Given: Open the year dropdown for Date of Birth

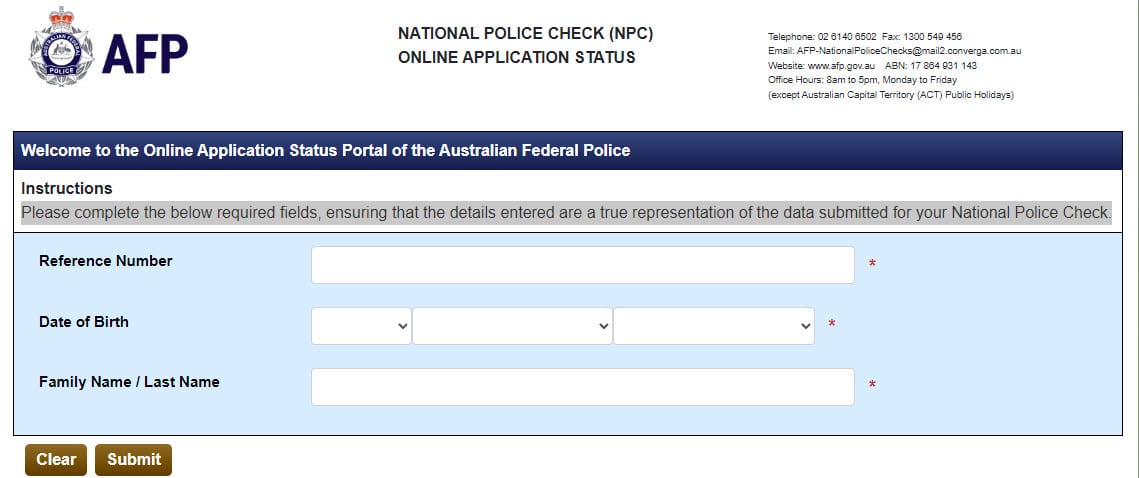Looking at the screenshot, I should click(x=713, y=325).
